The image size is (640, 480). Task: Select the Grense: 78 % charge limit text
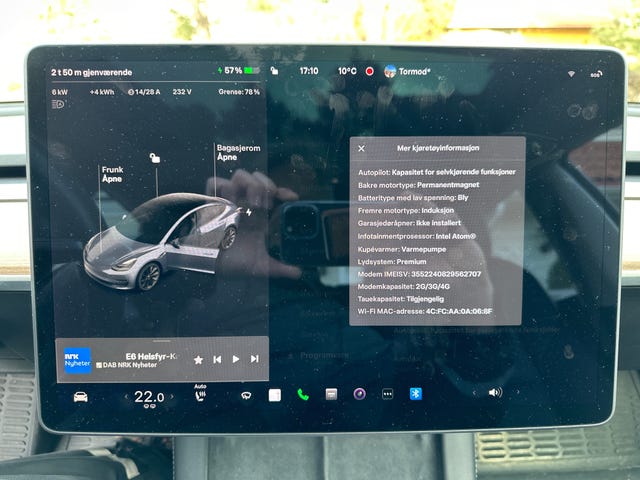click(239, 92)
